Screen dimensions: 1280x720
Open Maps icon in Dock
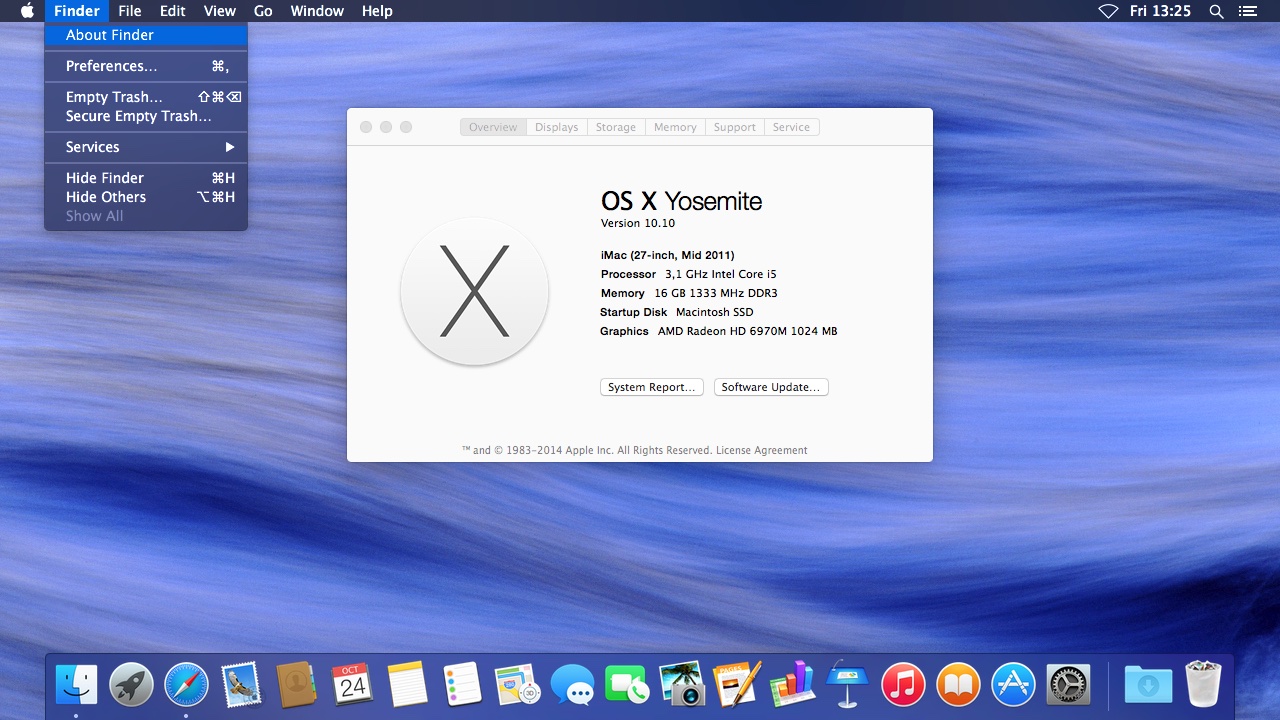pyautogui.click(x=517, y=685)
